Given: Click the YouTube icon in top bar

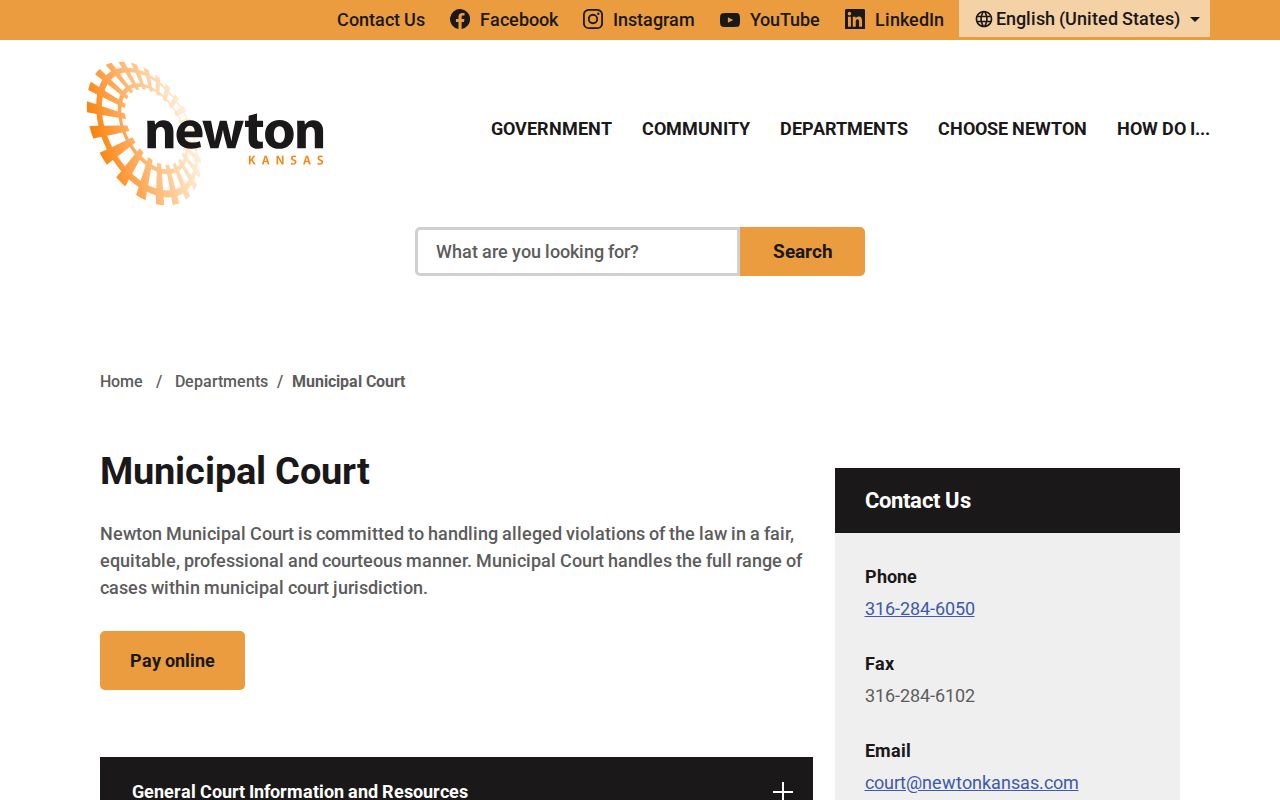Looking at the screenshot, I should [x=730, y=20].
